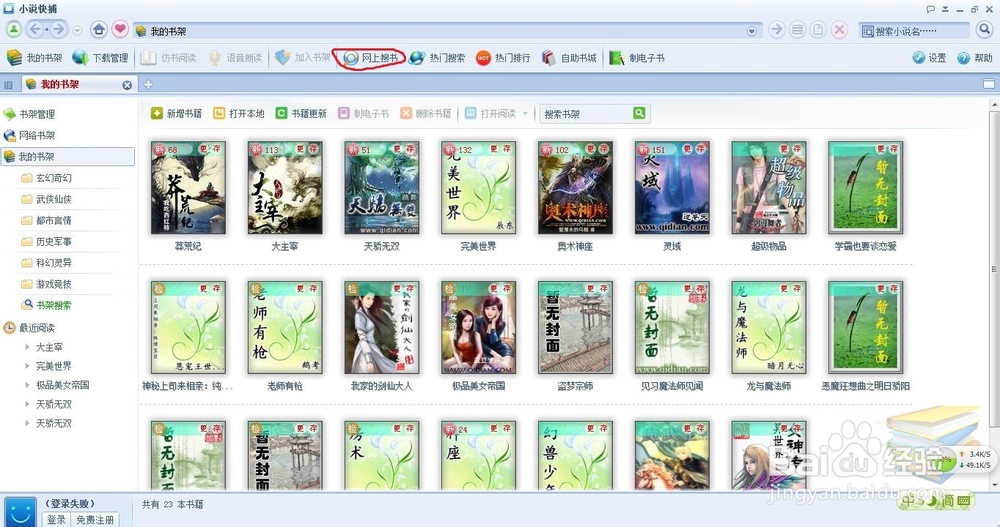Open the 灵域 book cover
Screen dimensions: 1000x527
[x=672, y=188]
